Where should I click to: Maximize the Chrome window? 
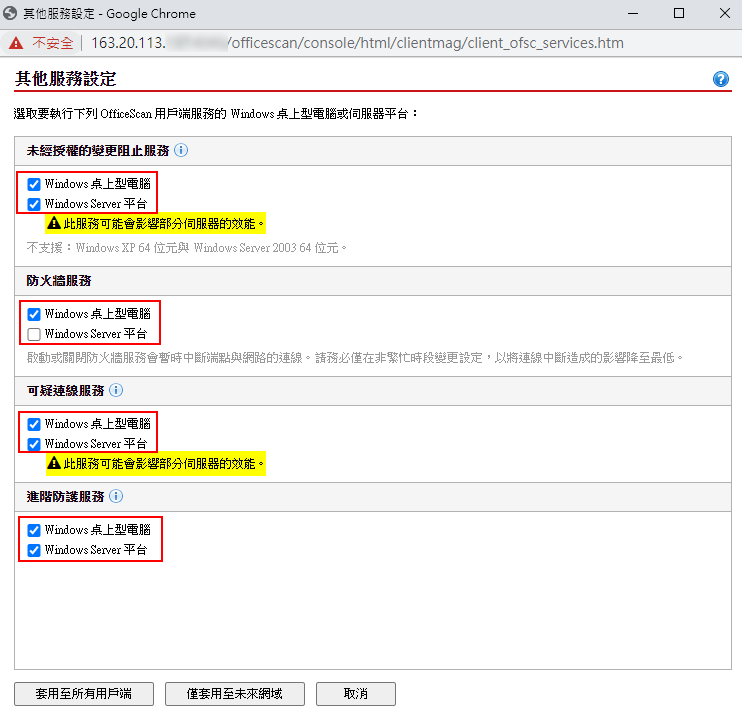click(x=679, y=13)
